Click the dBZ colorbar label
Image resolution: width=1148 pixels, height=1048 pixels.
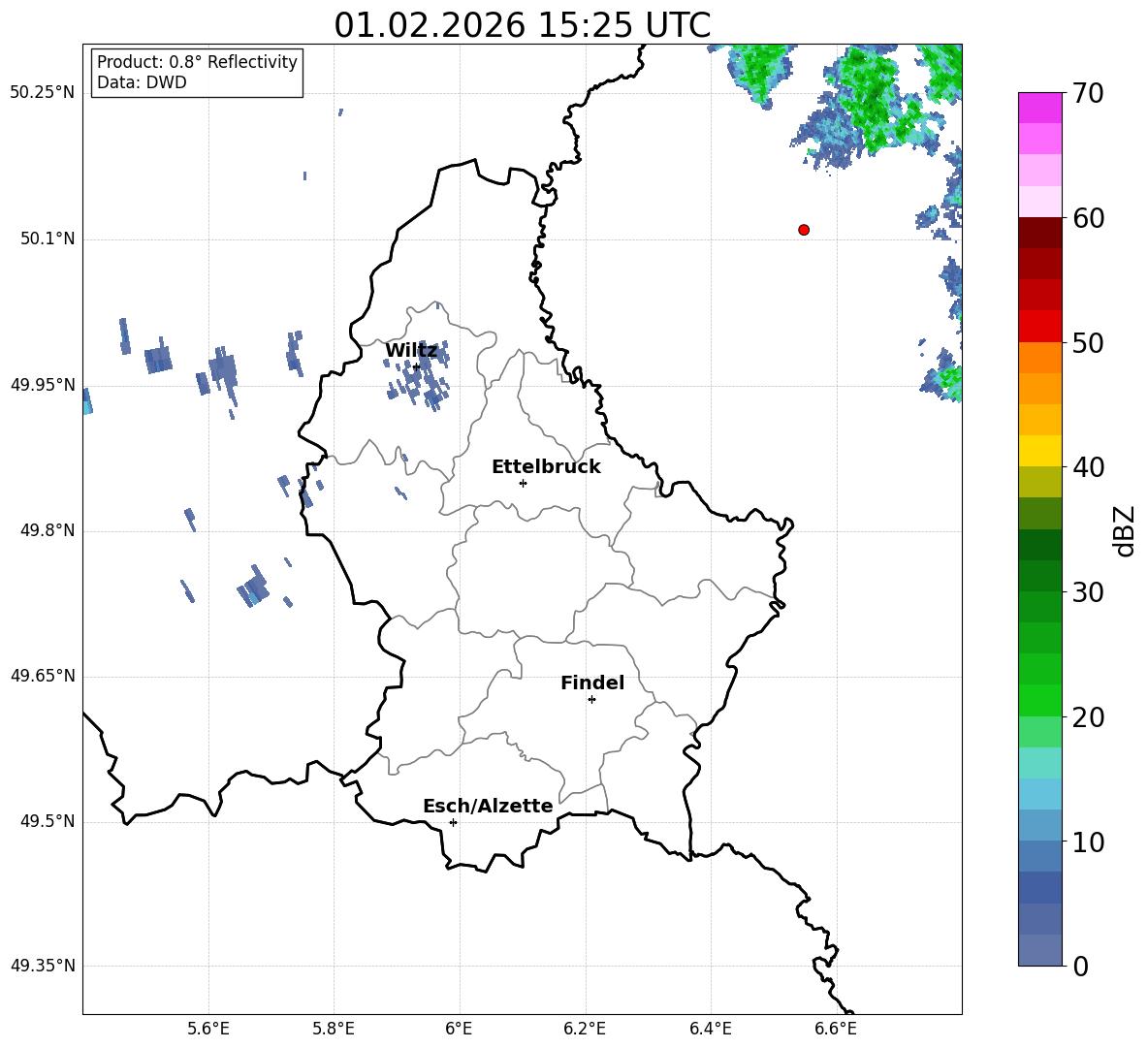coord(1126,530)
